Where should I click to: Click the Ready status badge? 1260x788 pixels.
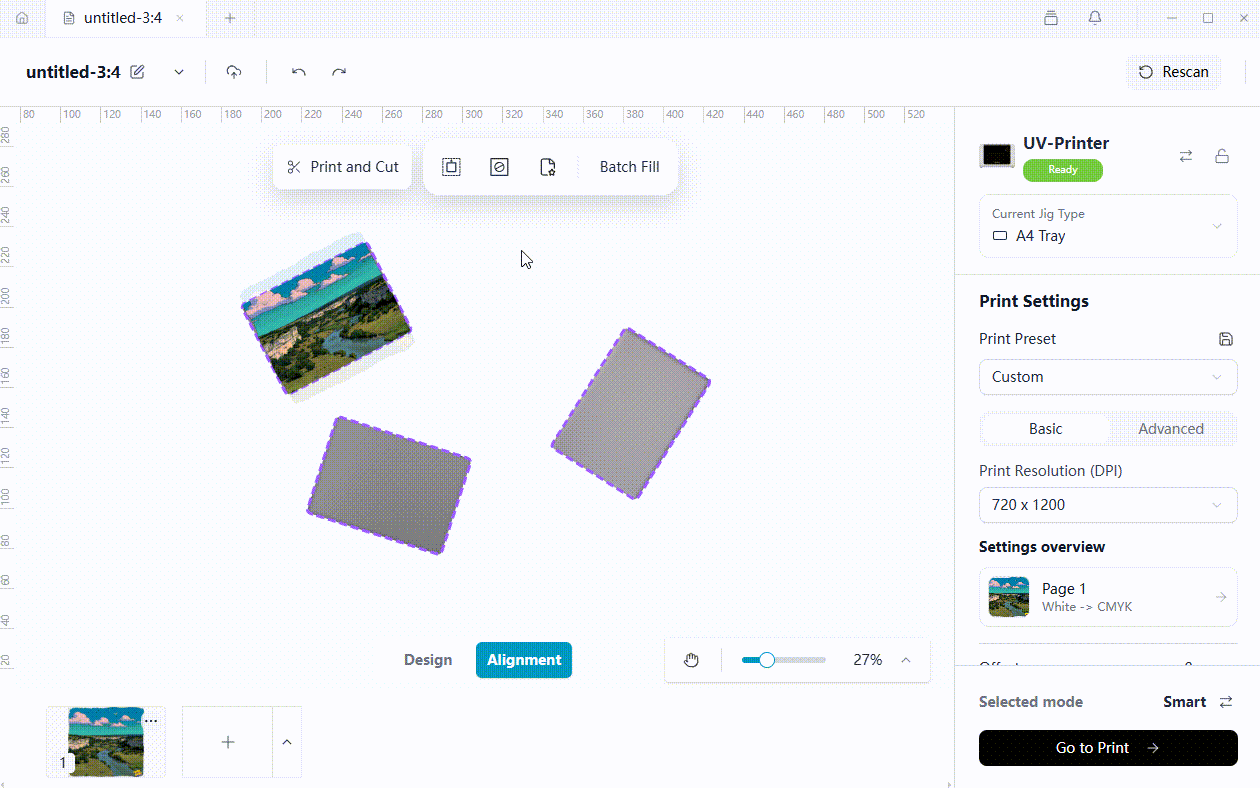pyautogui.click(x=1063, y=170)
